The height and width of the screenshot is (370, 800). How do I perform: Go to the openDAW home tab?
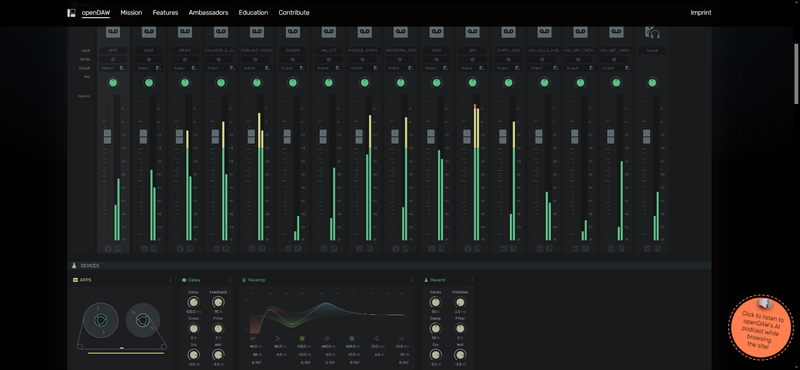[x=96, y=13]
